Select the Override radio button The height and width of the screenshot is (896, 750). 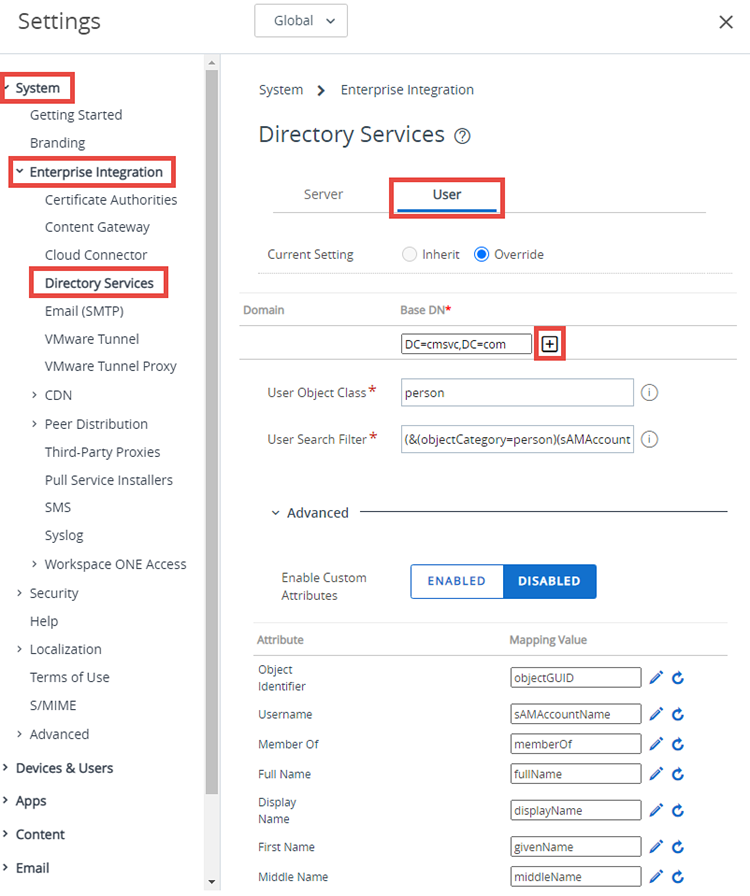coord(481,254)
